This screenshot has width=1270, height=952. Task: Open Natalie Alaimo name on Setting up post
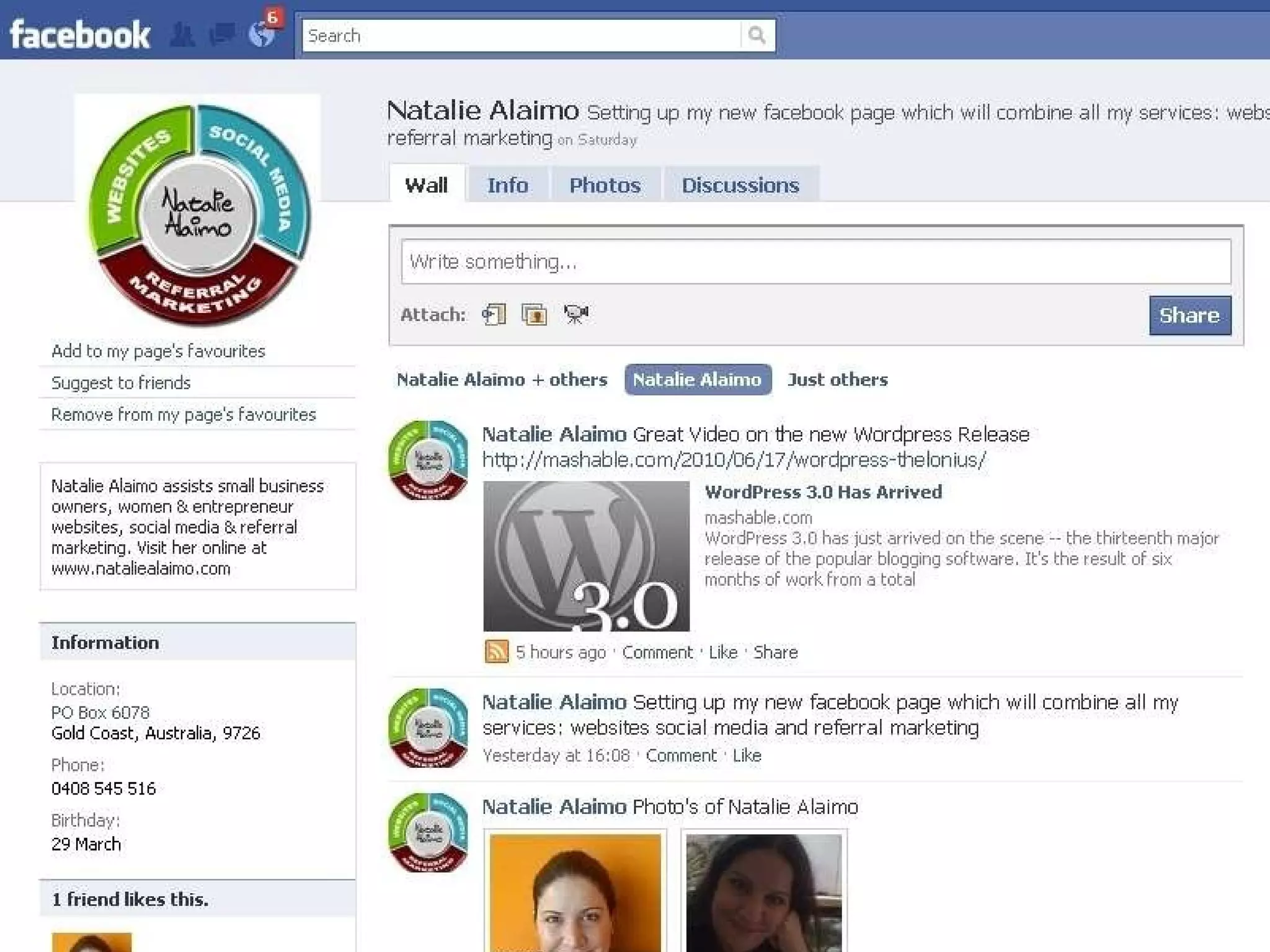(x=554, y=702)
